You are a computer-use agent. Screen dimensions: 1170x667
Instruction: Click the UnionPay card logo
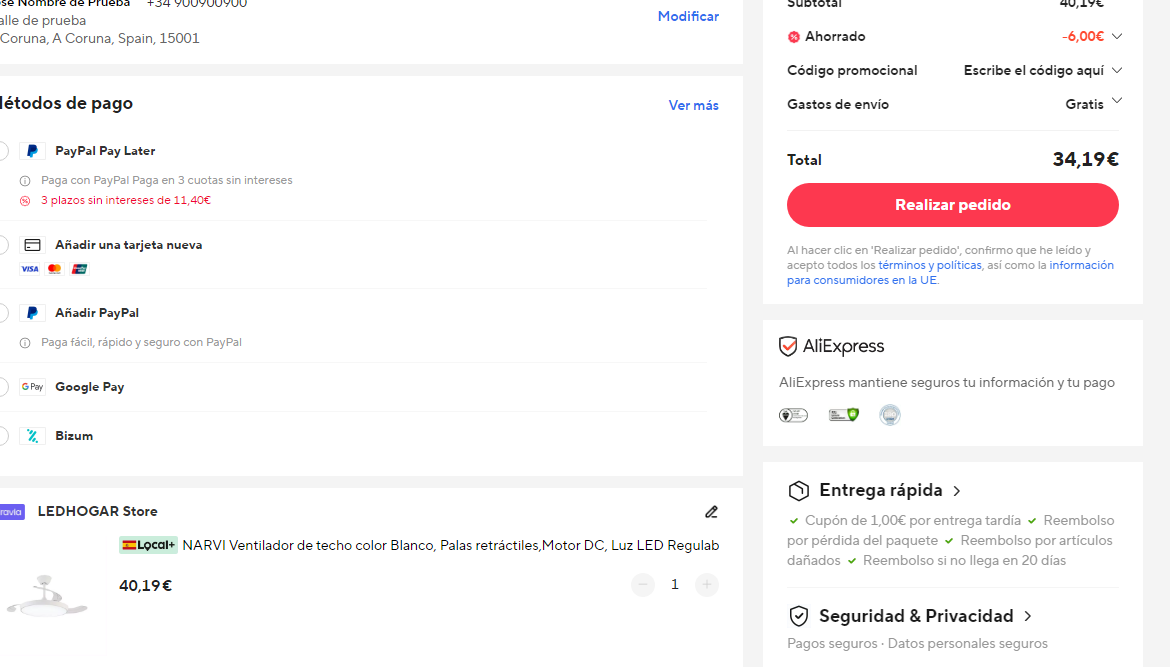point(79,269)
